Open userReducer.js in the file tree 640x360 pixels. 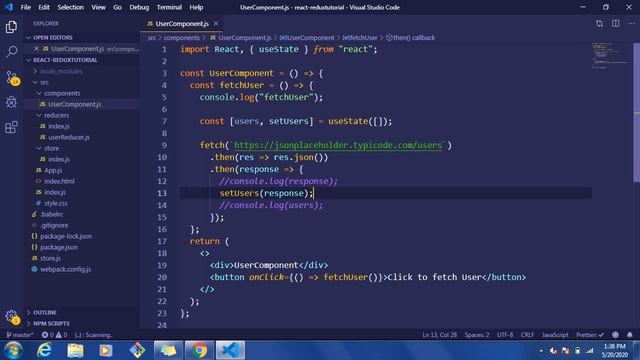coord(69,137)
